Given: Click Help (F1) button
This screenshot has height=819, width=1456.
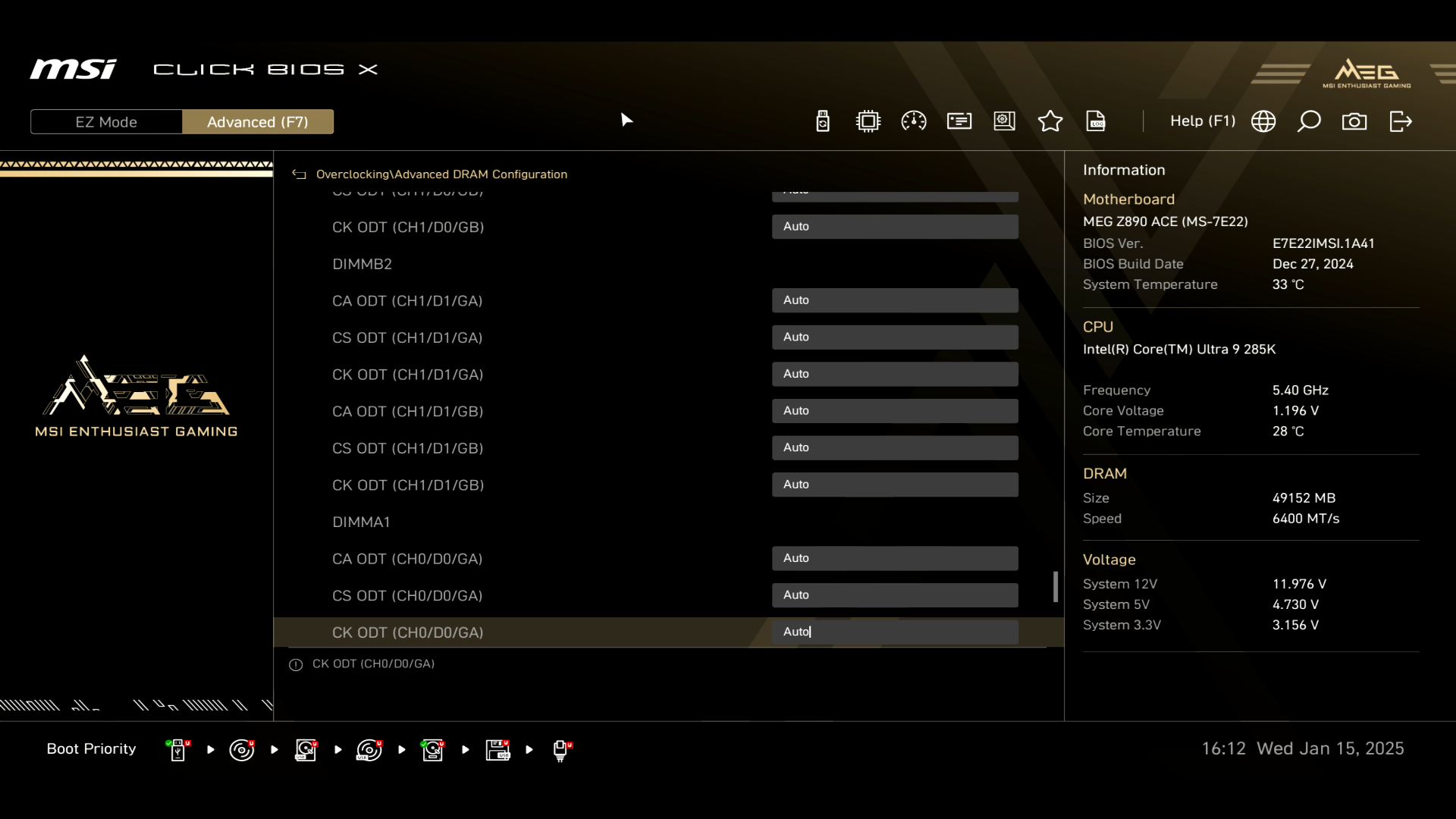Looking at the screenshot, I should pyautogui.click(x=1202, y=121).
